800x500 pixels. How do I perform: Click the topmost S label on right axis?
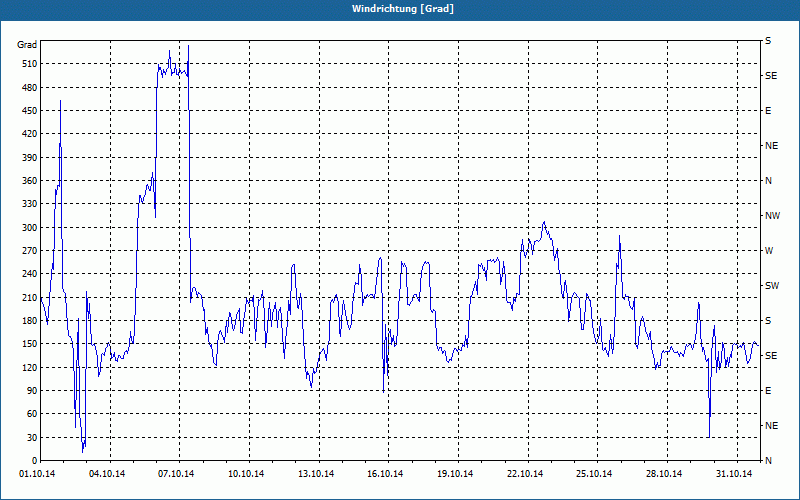768,41
